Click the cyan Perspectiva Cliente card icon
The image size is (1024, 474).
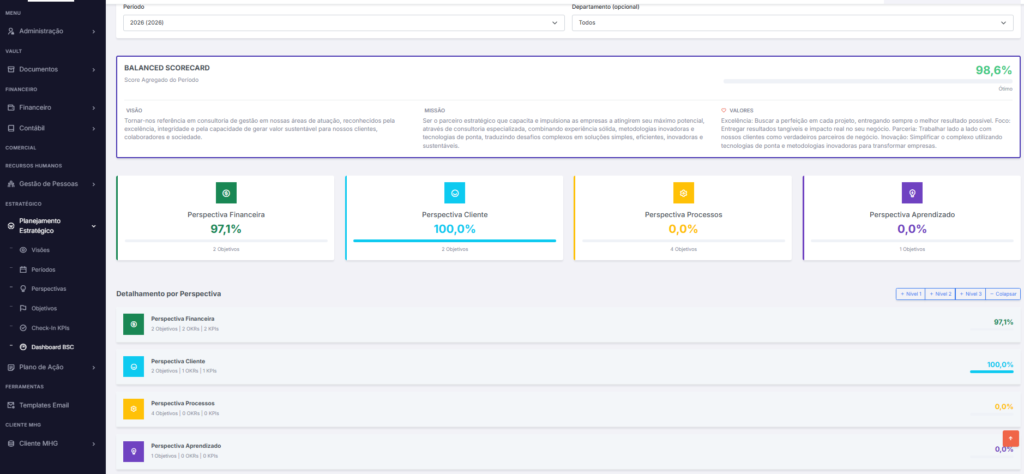click(x=454, y=193)
